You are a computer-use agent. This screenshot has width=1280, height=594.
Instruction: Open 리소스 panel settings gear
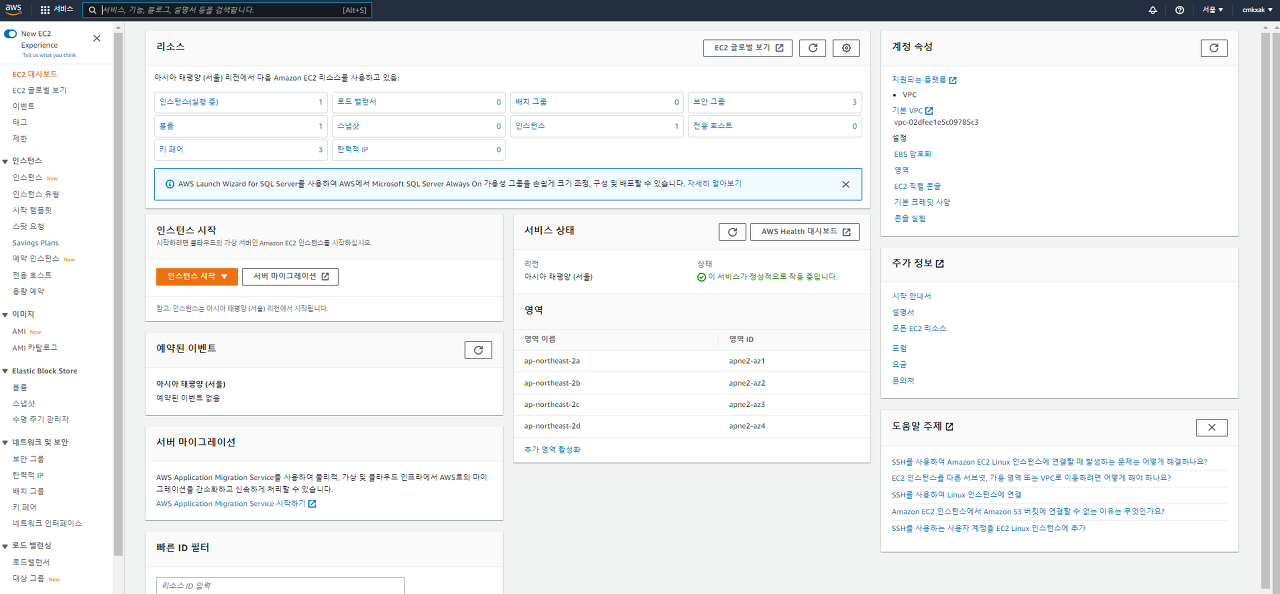click(847, 48)
